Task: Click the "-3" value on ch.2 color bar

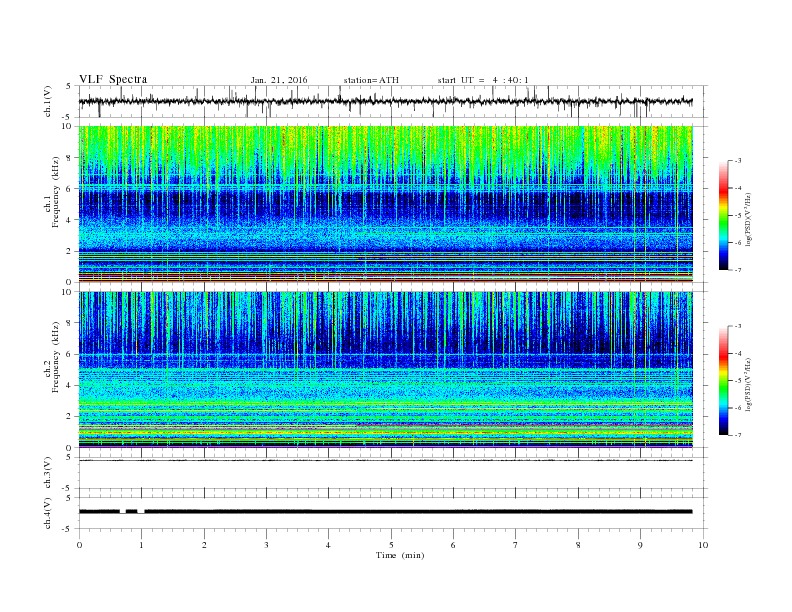Action: (x=738, y=326)
